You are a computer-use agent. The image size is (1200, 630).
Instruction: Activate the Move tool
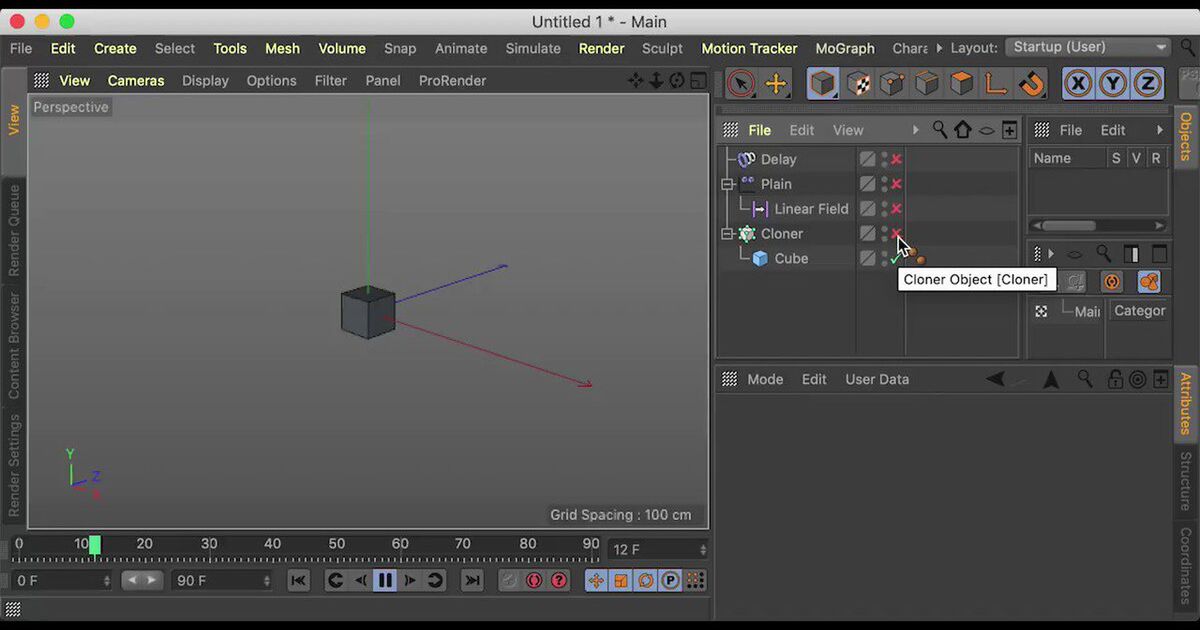click(776, 83)
